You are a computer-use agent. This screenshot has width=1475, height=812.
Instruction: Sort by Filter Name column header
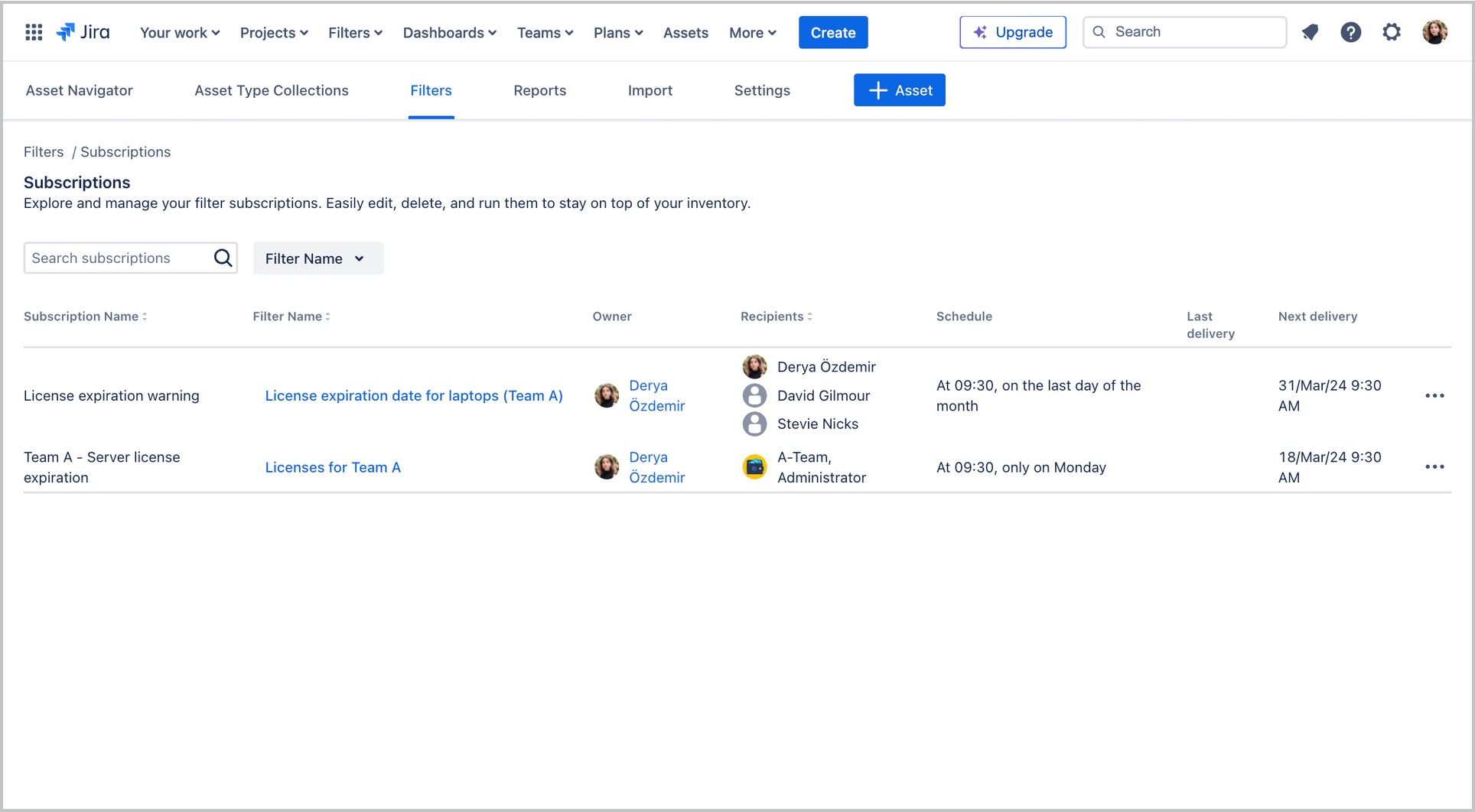point(291,317)
